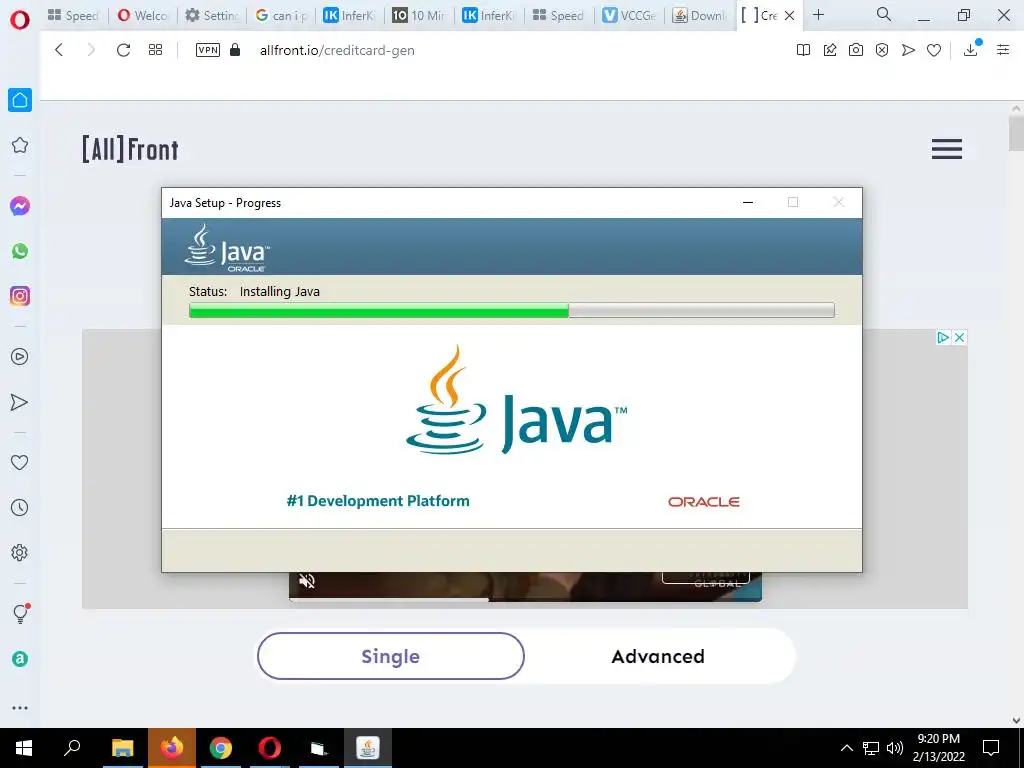Open the taskbar clock and date
This screenshot has width=1024, height=768.
pyautogui.click(x=938, y=748)
